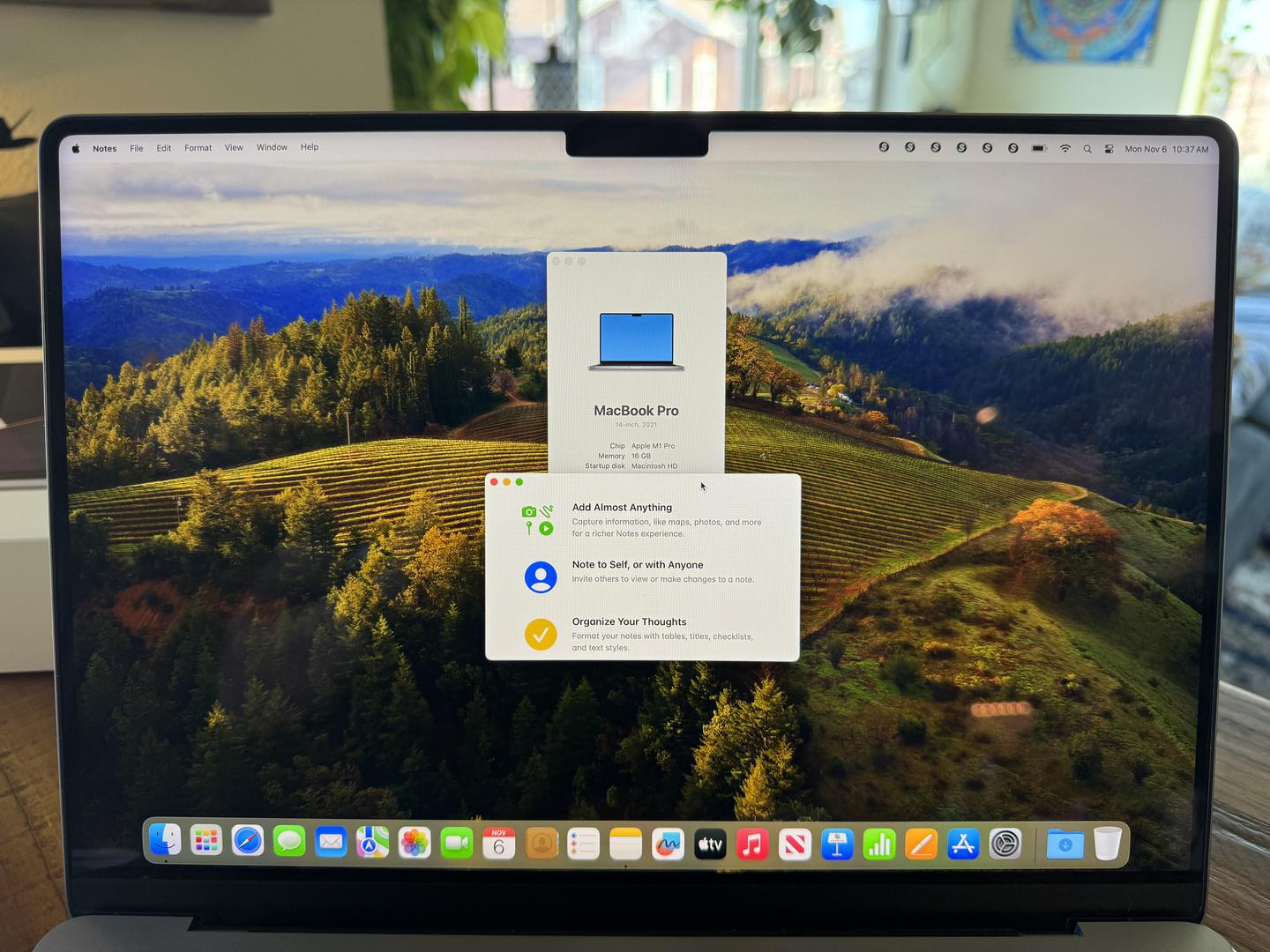Open Launchpad in the Dock
1270x952 pixels.
click(206, 842)
